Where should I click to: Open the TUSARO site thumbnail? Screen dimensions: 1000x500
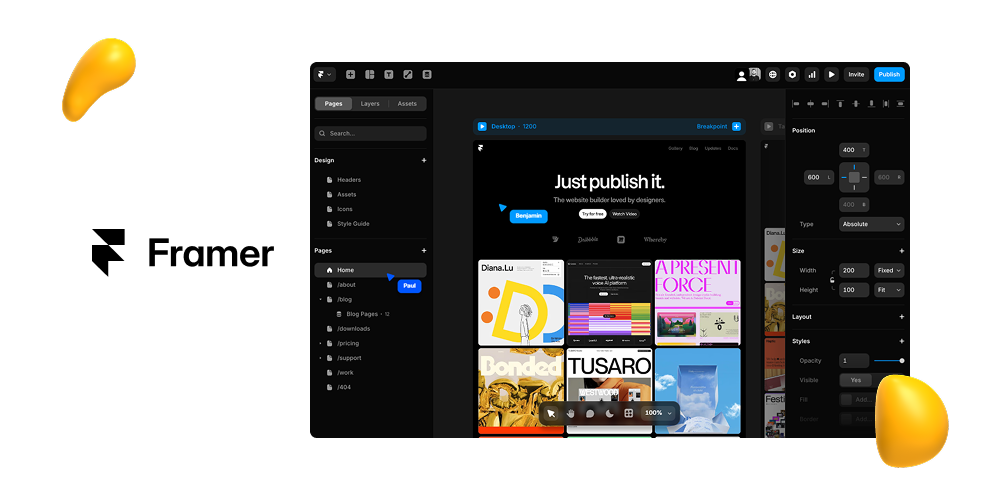[609, 390]
